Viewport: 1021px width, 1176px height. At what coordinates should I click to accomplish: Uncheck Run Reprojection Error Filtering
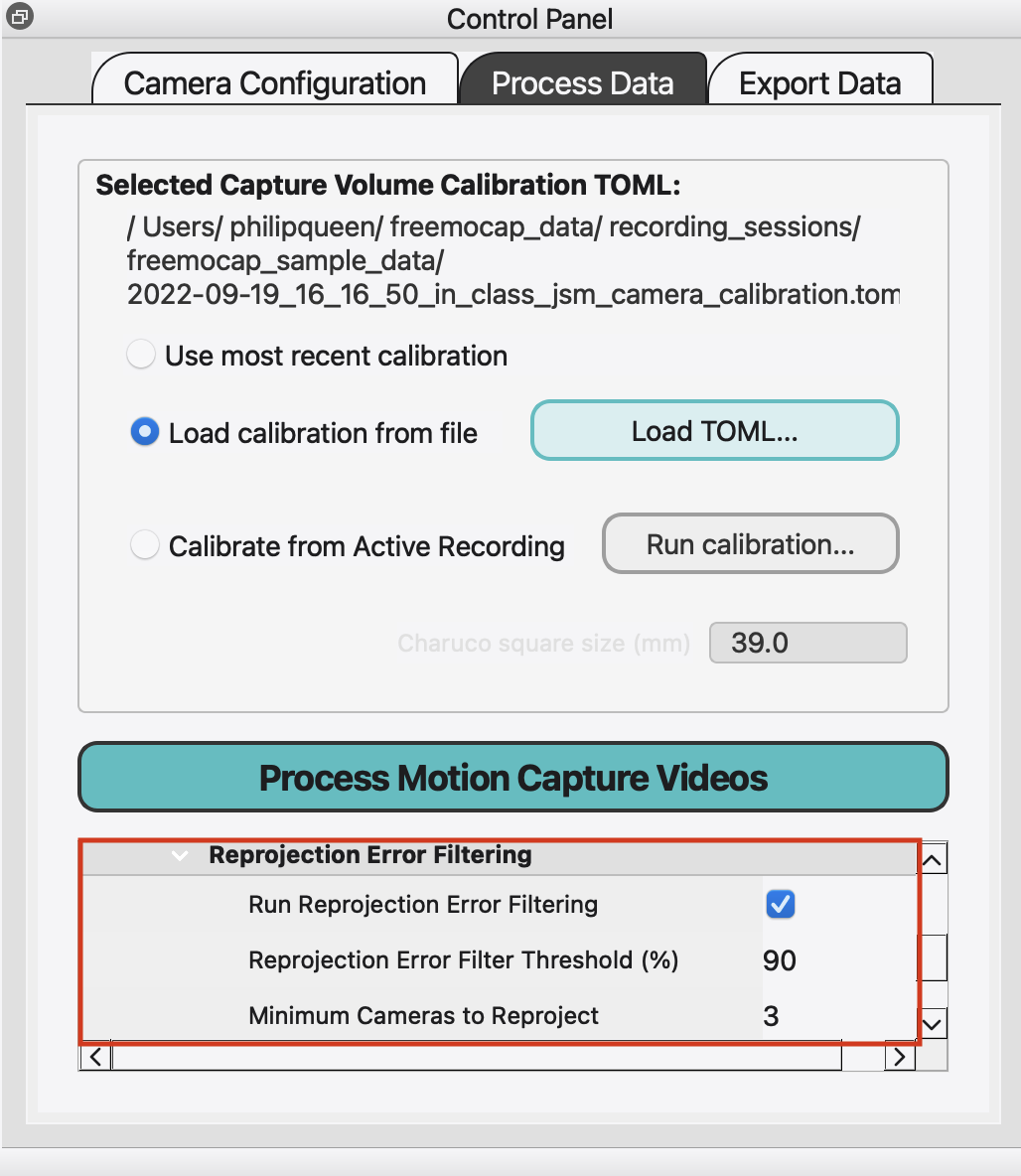(781, 904)
